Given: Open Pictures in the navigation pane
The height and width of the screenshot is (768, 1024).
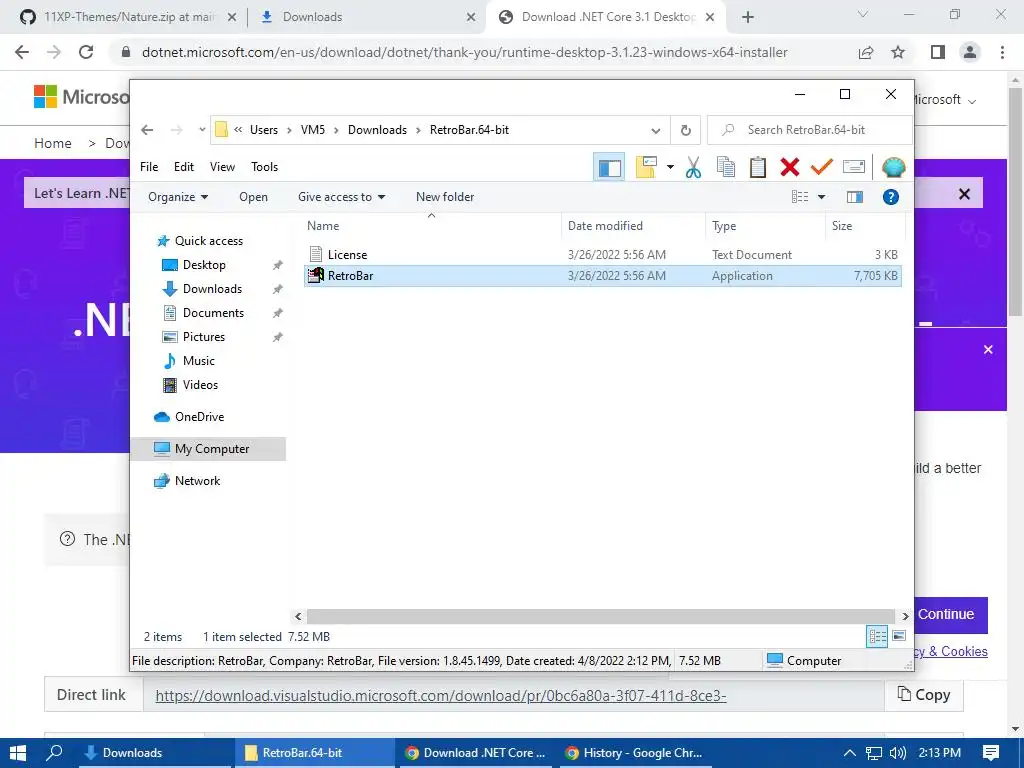Looking at the screenshot, I should click(x=204, y=337).
